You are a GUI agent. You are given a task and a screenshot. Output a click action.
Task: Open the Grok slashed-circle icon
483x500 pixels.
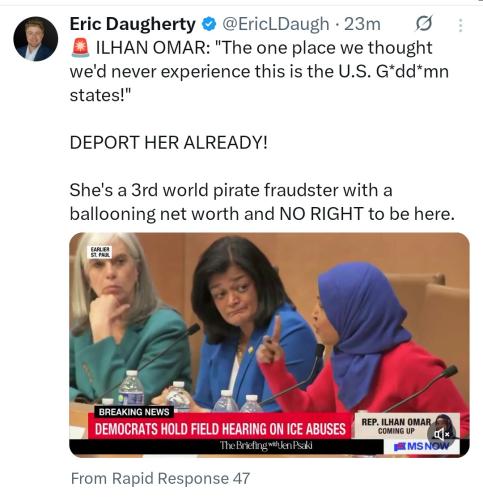click(424, 24)
